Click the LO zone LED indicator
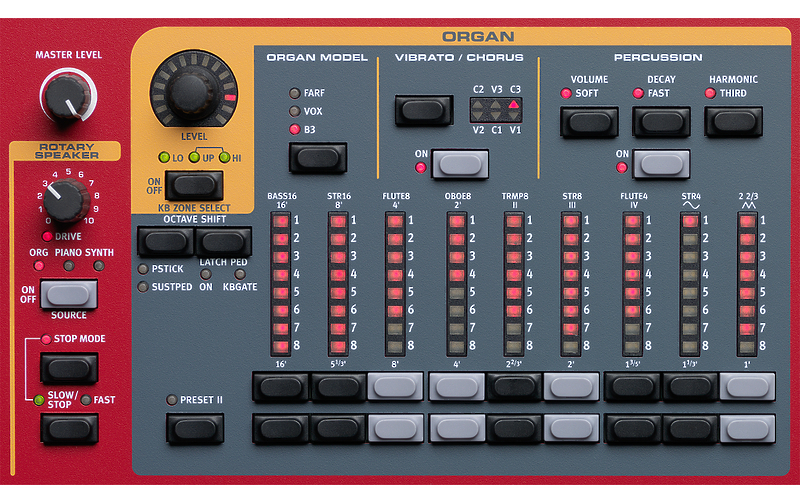The image size is (800, 503). coord(164,157)
